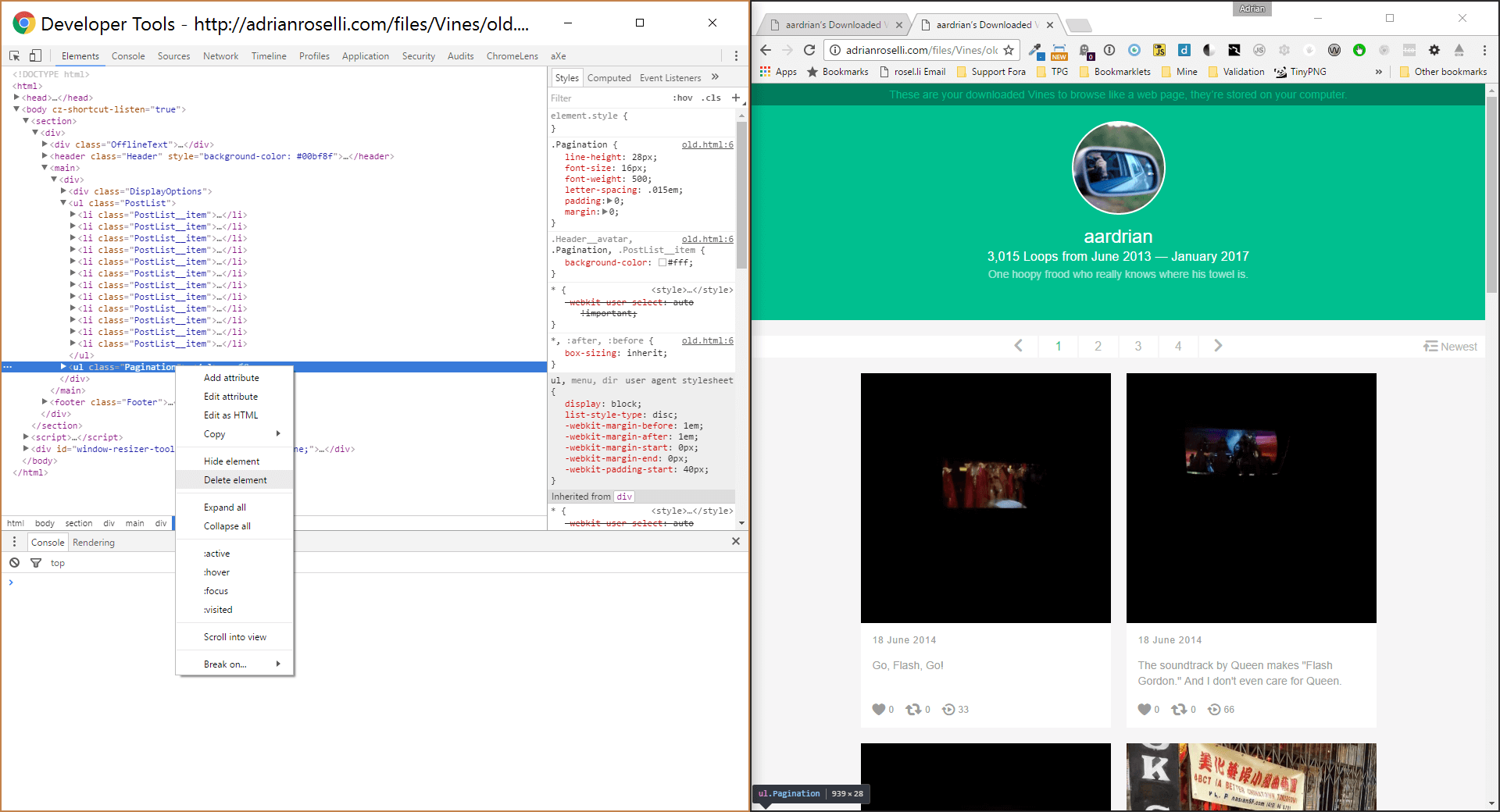Expand header class Header node
Image resolution: width=1500 pixels, height=812 pixels.
point(45,156)
